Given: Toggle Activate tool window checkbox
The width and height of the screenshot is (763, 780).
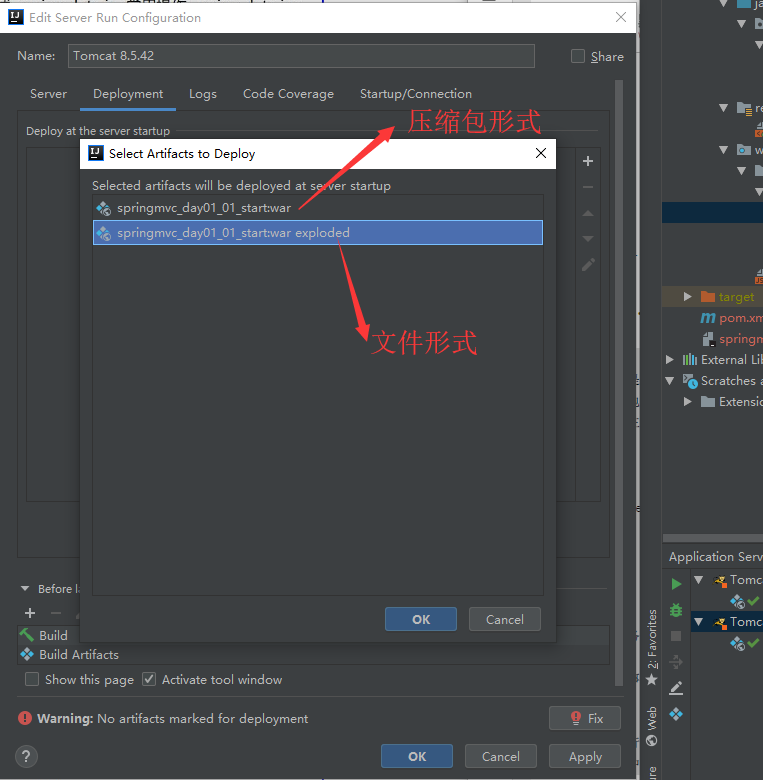Looking at the screenshot, I should tap(149, 679).
